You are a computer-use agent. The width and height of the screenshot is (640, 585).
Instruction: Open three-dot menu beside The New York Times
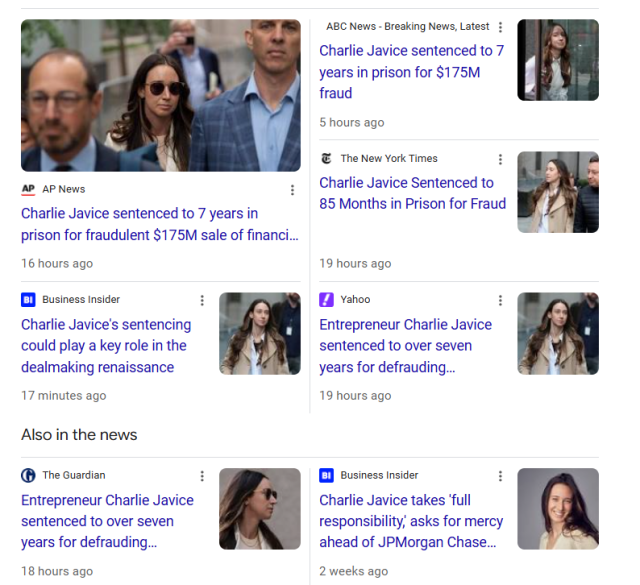tap(500, 159)
